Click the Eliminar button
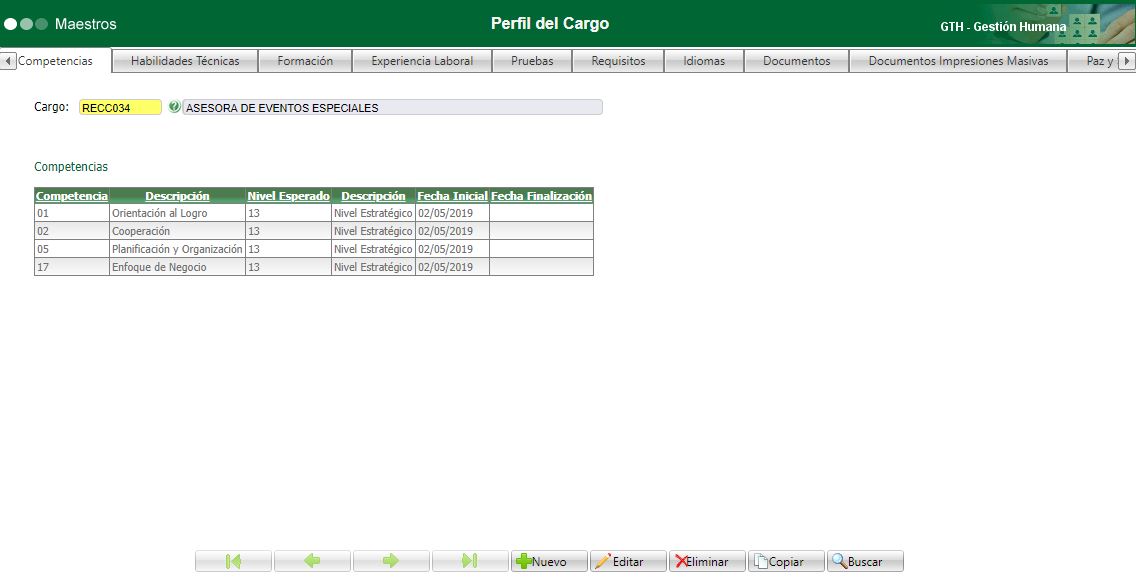Screen dimensions: 1136x577 707,561
